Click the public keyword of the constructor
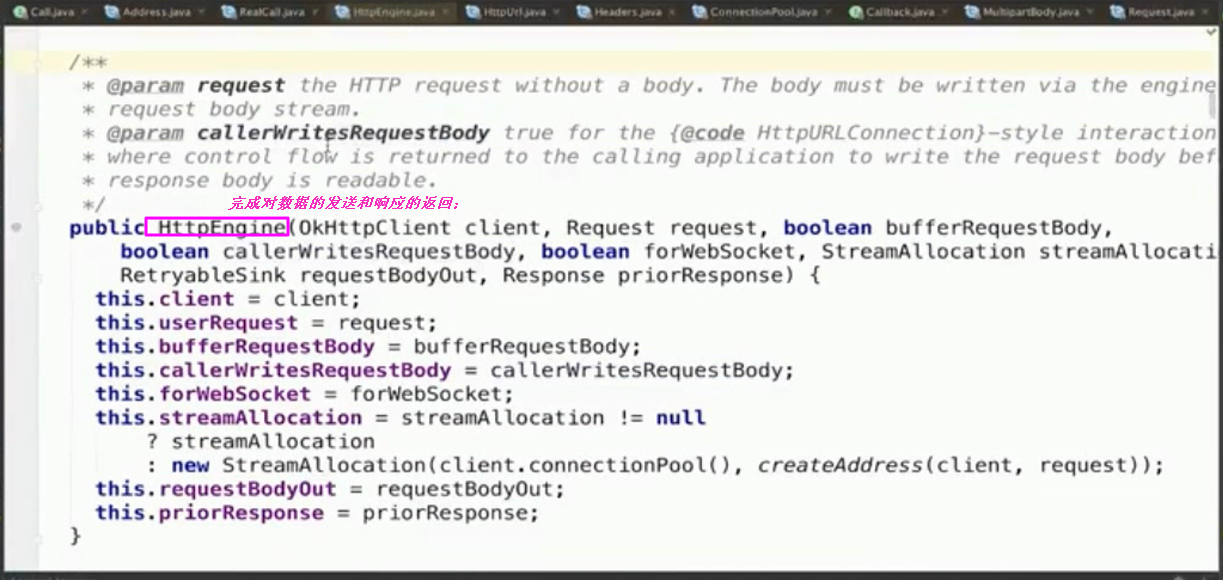This screenshot has height=580, width=1223. [105, 228]
